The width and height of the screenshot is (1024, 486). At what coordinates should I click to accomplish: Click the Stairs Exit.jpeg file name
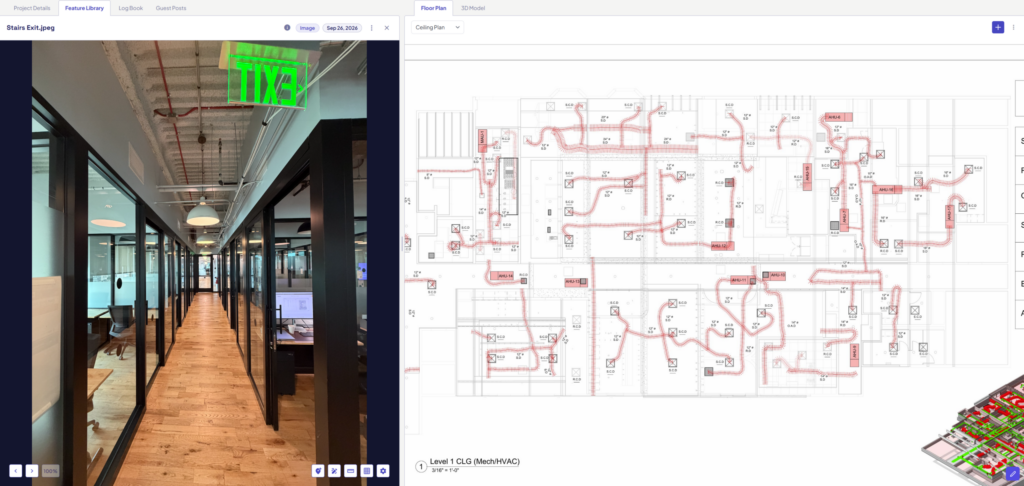tap(32, 28)
